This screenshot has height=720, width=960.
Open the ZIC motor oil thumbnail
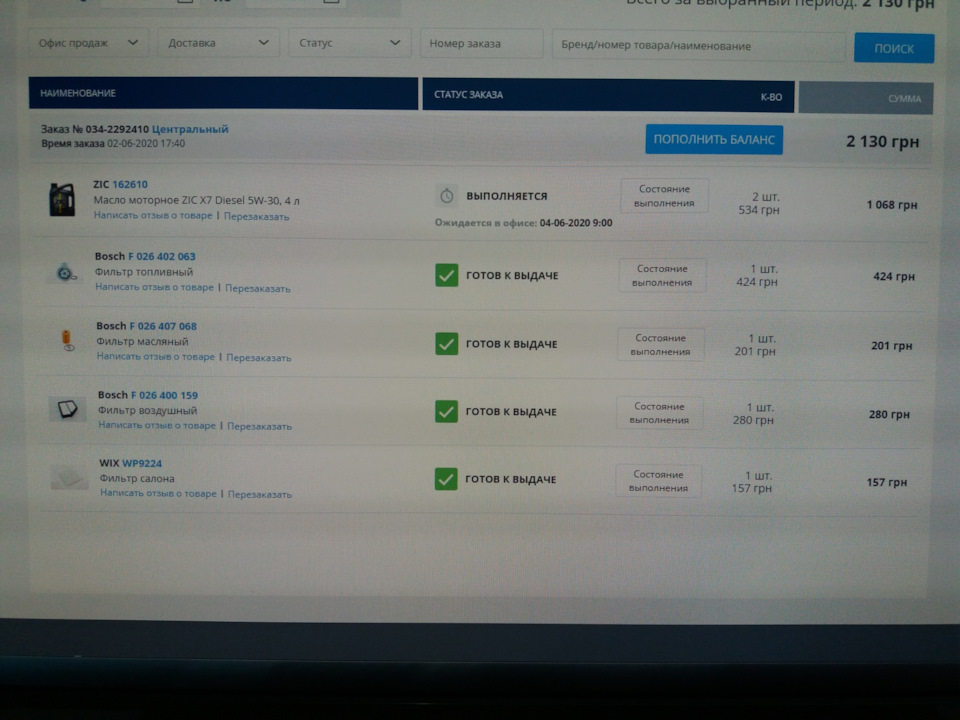62,200
